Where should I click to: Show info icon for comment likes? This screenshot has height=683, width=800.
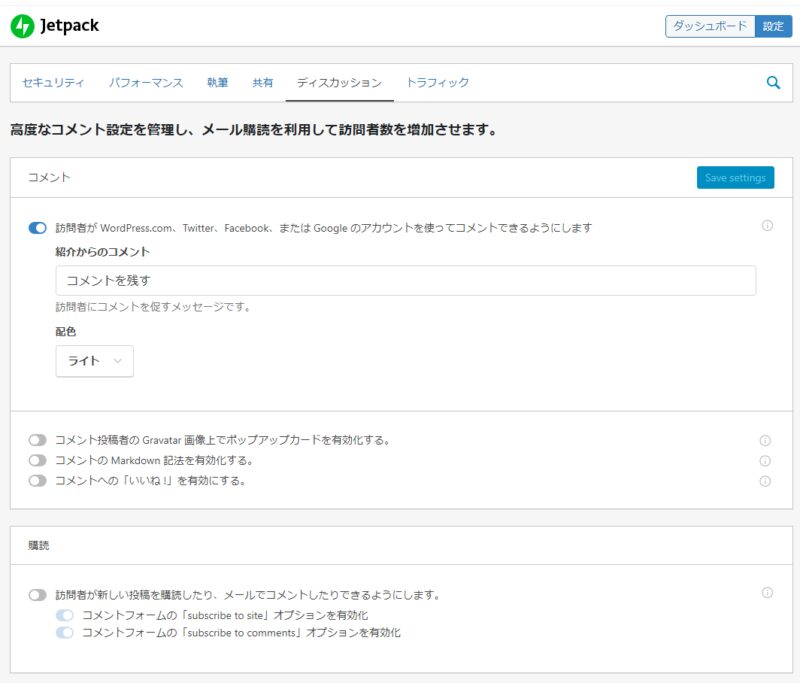(x=765, y=481)
